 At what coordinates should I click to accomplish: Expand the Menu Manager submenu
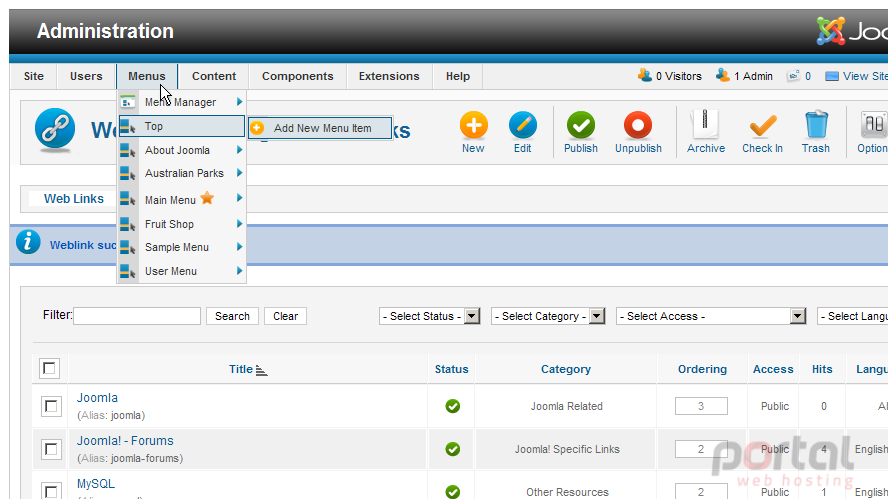click(240, 101)
